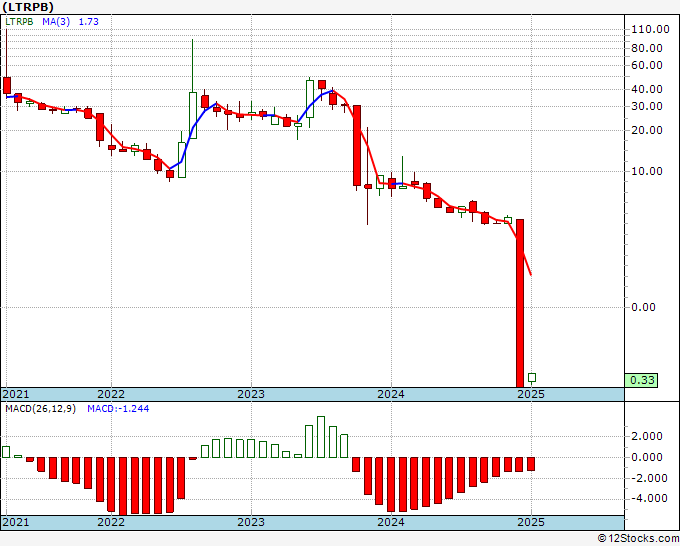Image resolution: width=680 pixels, height=546 pixels.
Task: Click the green 0.33 current price tag
Action: pyautogui.click(x=641, y=380)
